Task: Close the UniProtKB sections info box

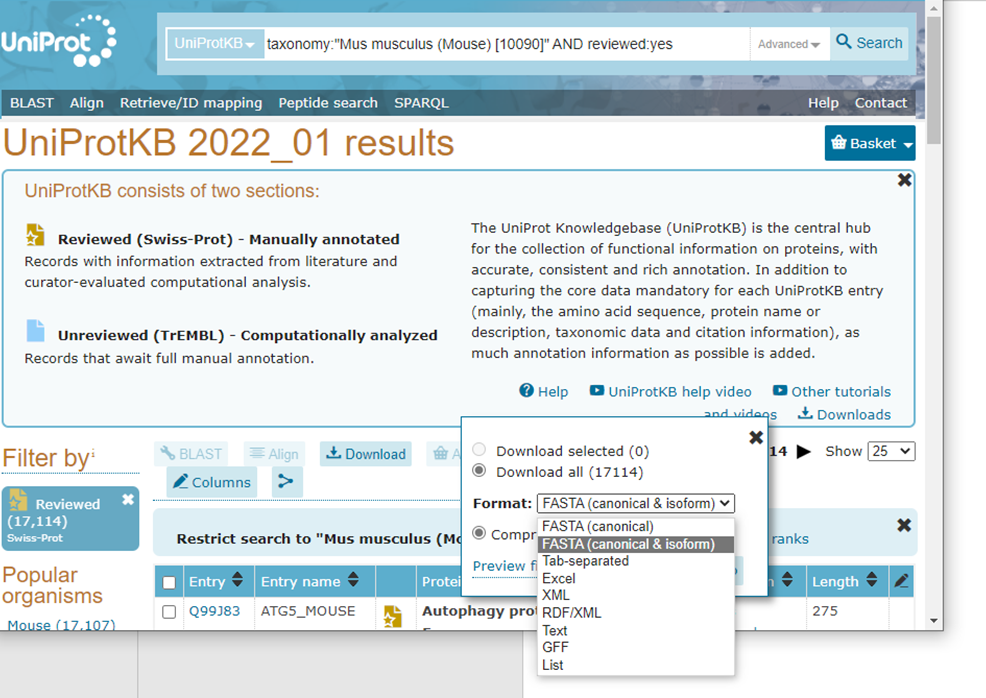Action: [x=904, y=180]
